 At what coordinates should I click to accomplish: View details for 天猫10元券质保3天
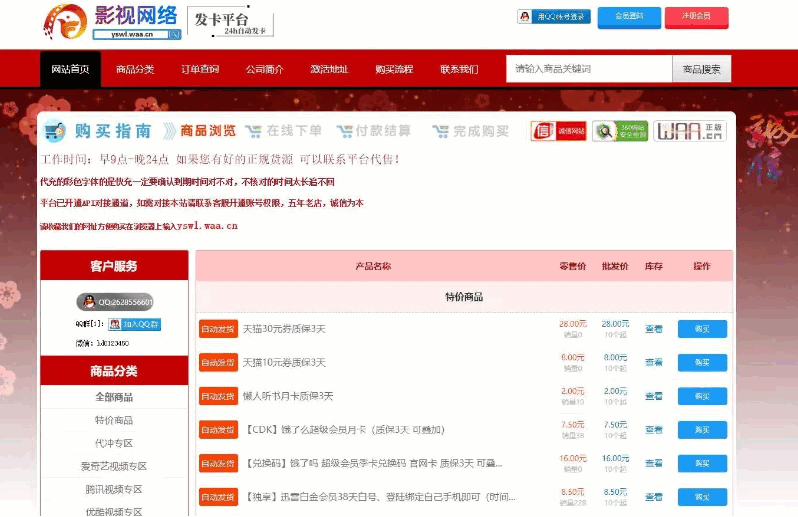pyautogui.click(x=653, y=363)
